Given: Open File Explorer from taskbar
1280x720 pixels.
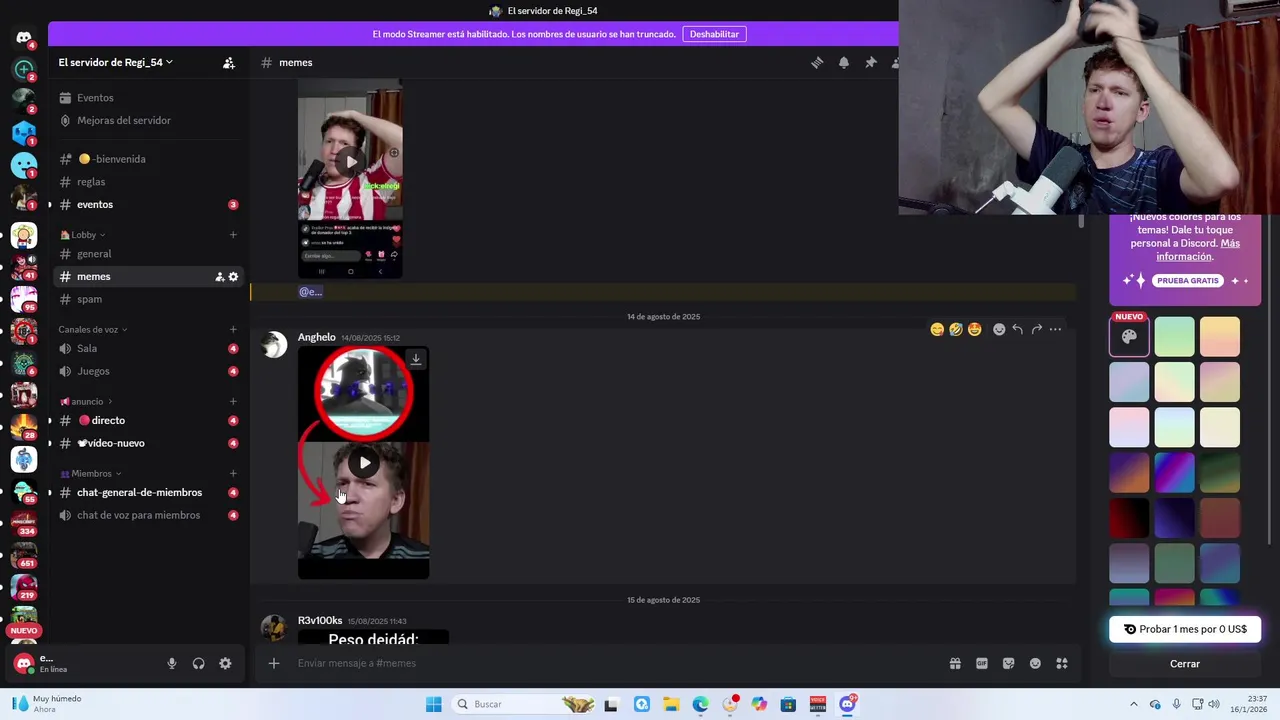Looking at the screenshot, I should tap(671, 704).
